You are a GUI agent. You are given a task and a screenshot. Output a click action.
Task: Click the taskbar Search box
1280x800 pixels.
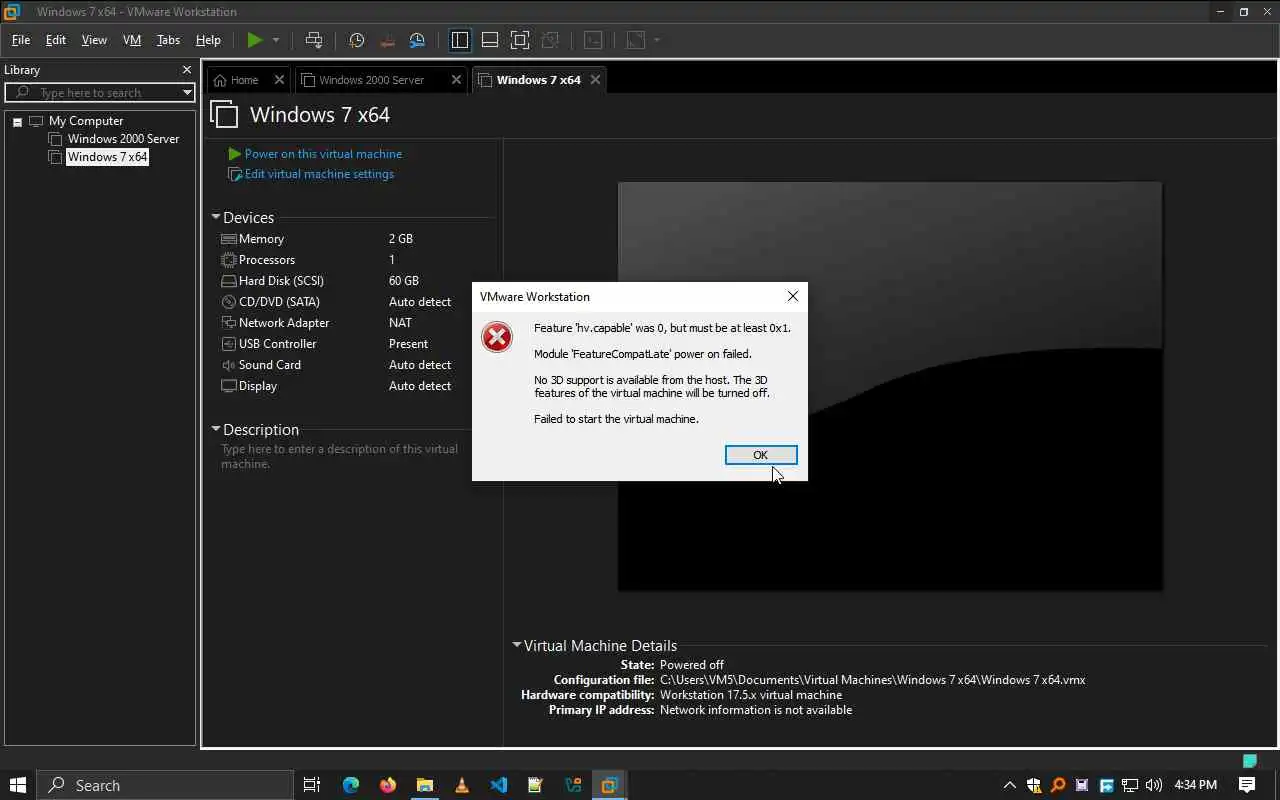point(165,785)
